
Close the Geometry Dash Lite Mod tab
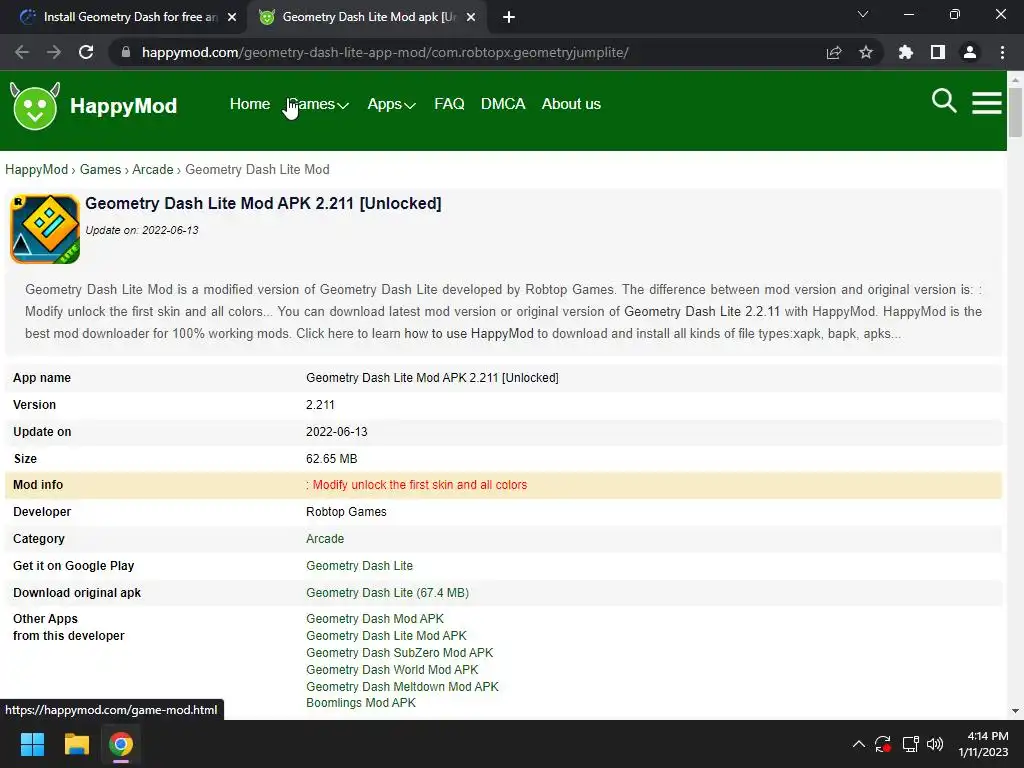[x=471, y=18]
